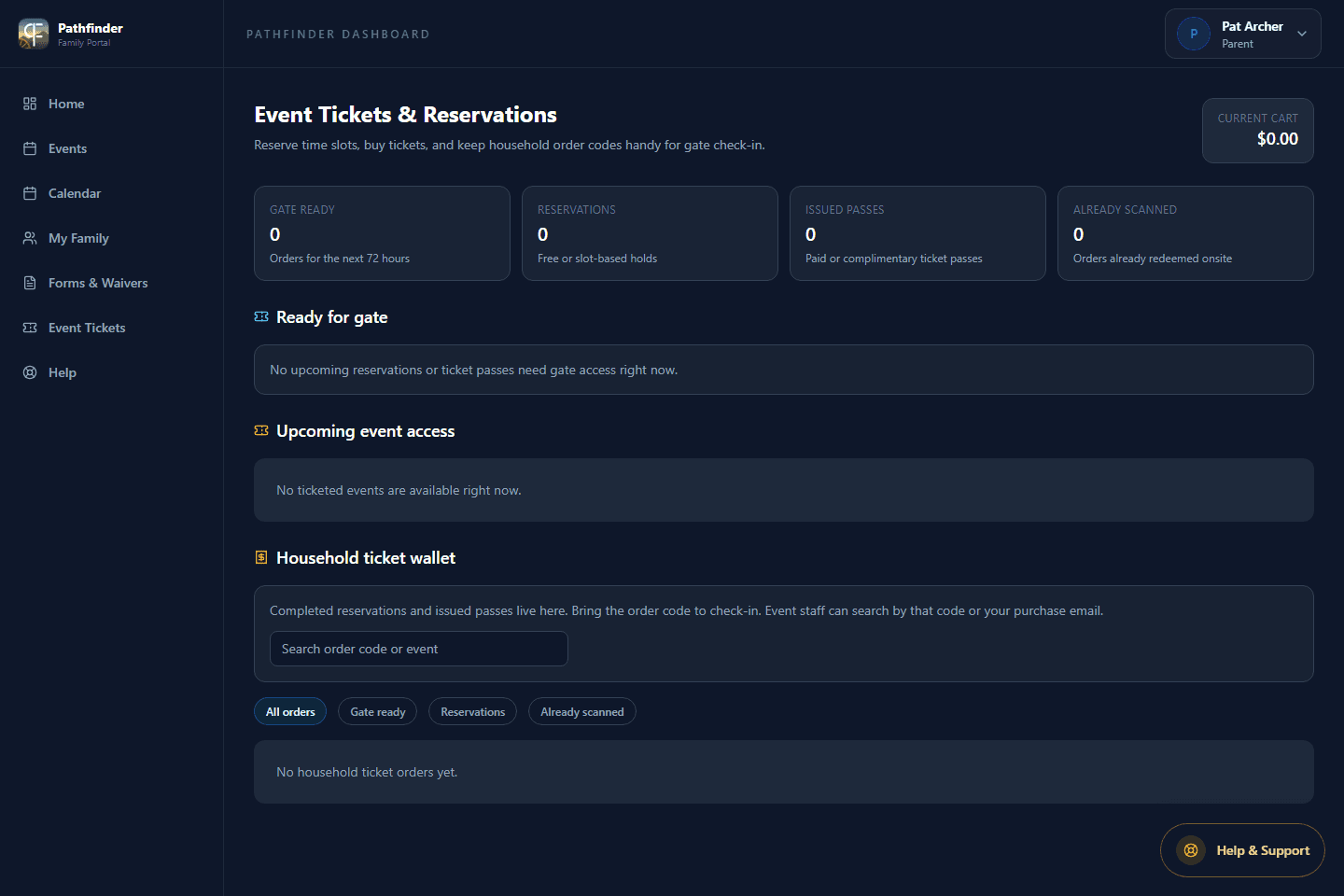Click the Pathfinder Family Portal brand name
The image size is (1344, 896).
[90, 34]
